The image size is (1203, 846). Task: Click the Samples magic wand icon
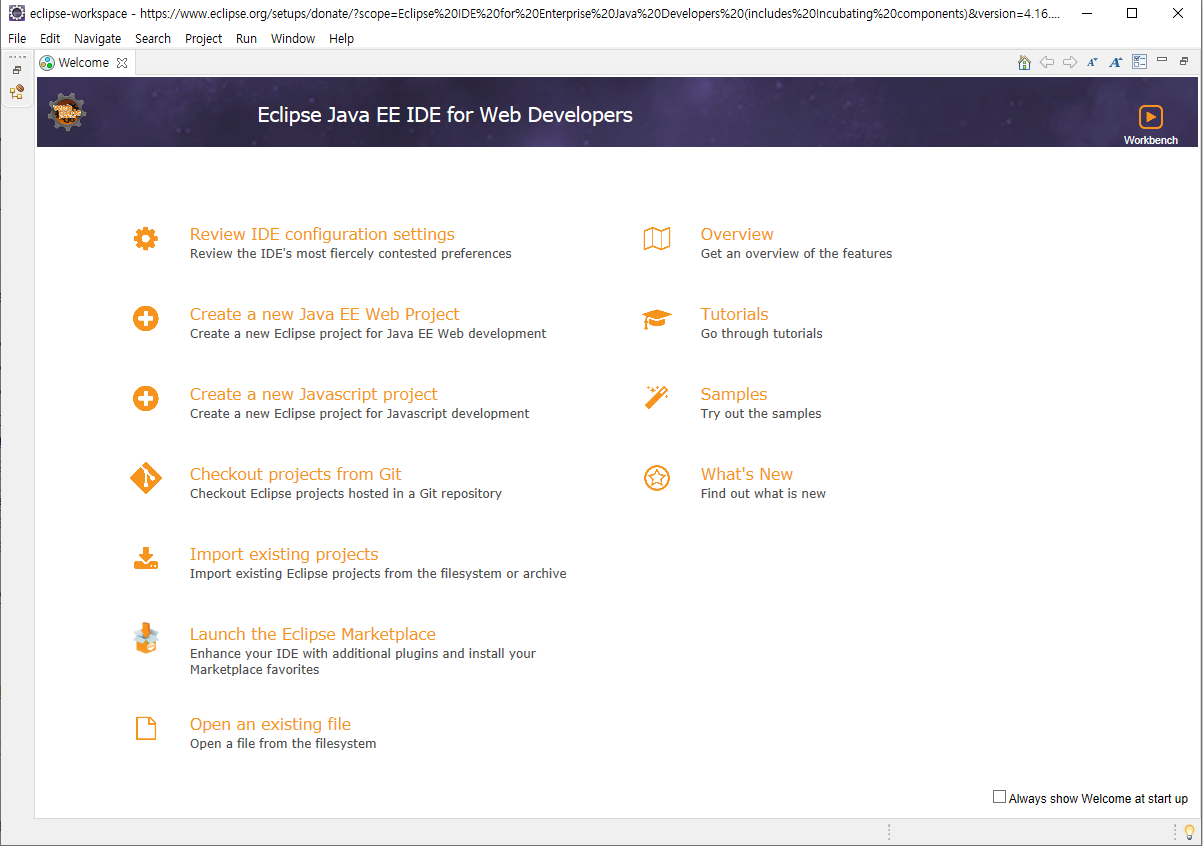coord(657,397)
